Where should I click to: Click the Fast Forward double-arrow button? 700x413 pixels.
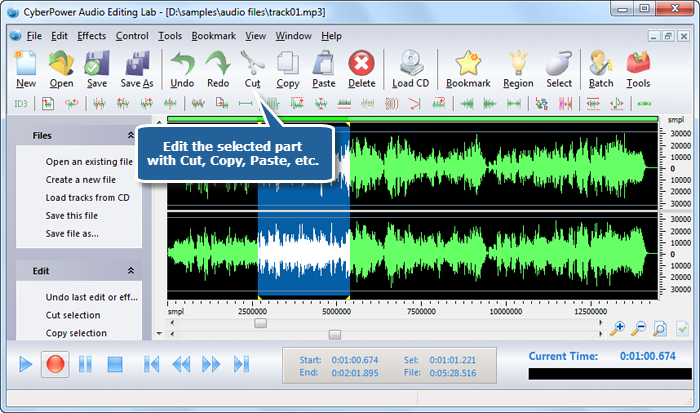point(211,364)
